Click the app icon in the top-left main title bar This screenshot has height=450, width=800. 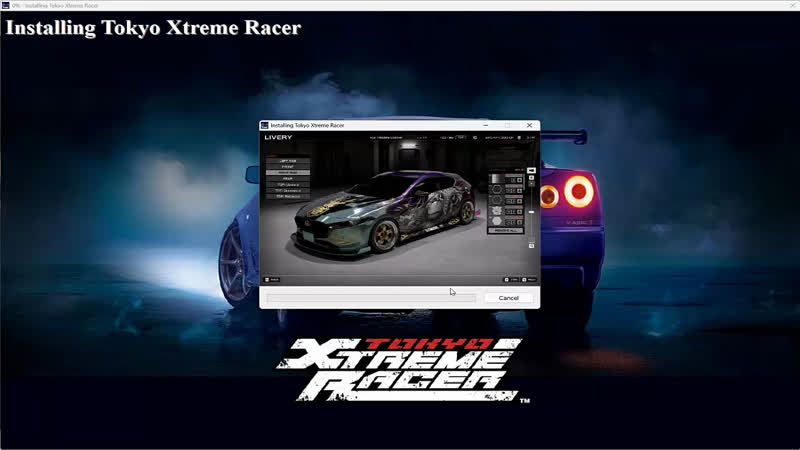(x=5, y=5)
